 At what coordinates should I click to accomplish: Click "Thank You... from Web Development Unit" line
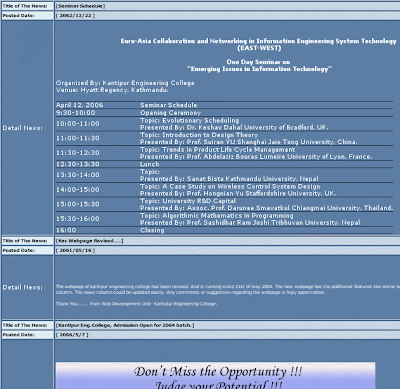[x=136, y=304]
